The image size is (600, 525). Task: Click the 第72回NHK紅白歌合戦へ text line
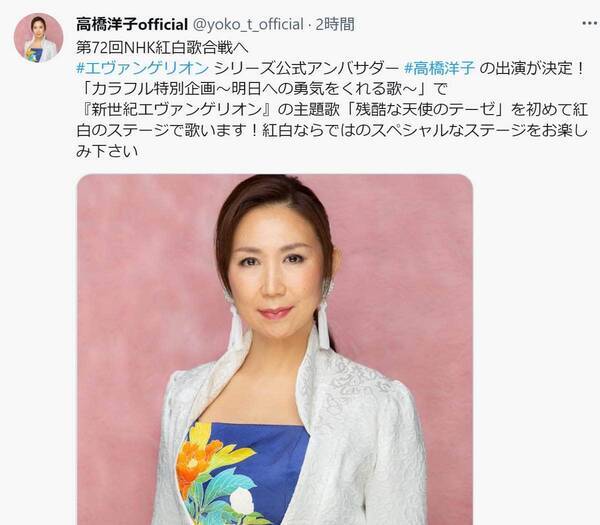pyautogui.click(x=162, y=48)
